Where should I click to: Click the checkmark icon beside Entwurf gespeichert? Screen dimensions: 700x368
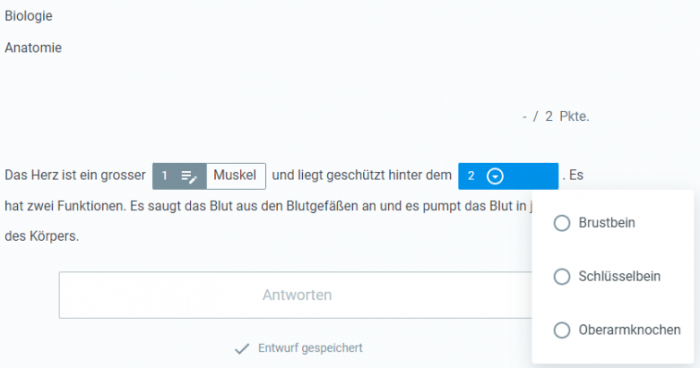tap(242, 348)
